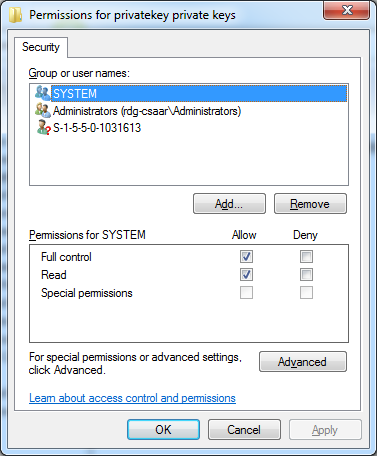Open Advanced permission settings
Screen dimensions: 377x456
click(303, 362)
